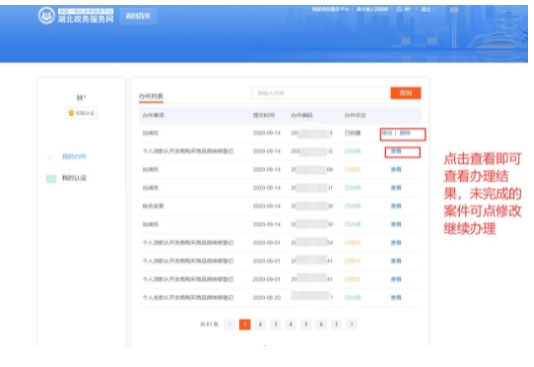
Task: Click the 我的认证 green sidebar icon
Action: point(51,178)
